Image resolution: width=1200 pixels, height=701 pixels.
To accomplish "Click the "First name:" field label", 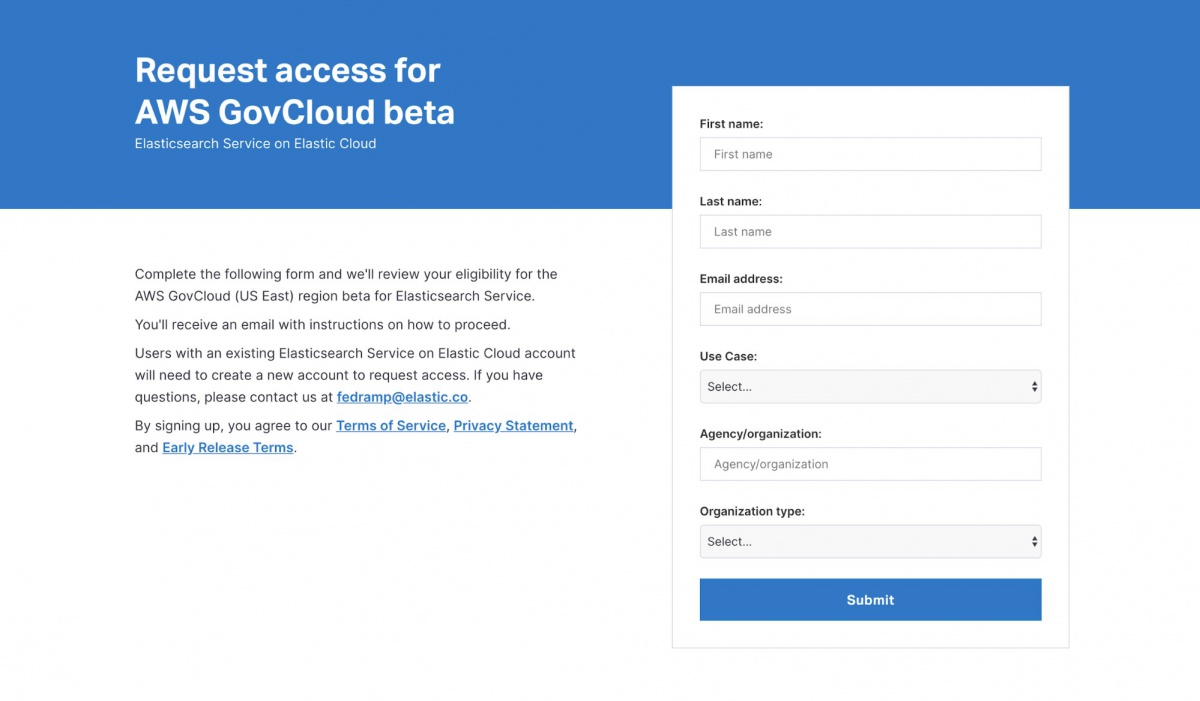I will click(731, 124).
